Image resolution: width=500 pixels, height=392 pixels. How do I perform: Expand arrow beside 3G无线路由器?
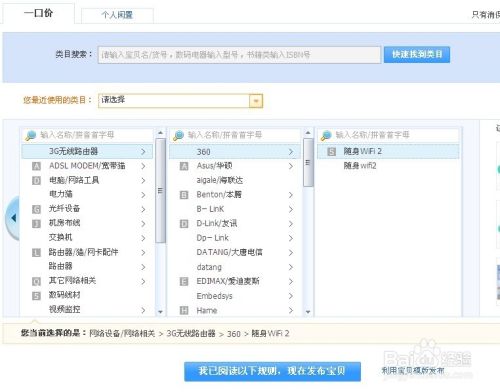143,152
